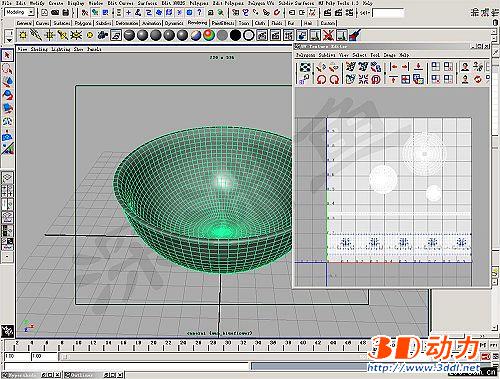500x379 pixels.
Task: Open Polygons menu in UV Texture Editor
Action: point(305,55)
